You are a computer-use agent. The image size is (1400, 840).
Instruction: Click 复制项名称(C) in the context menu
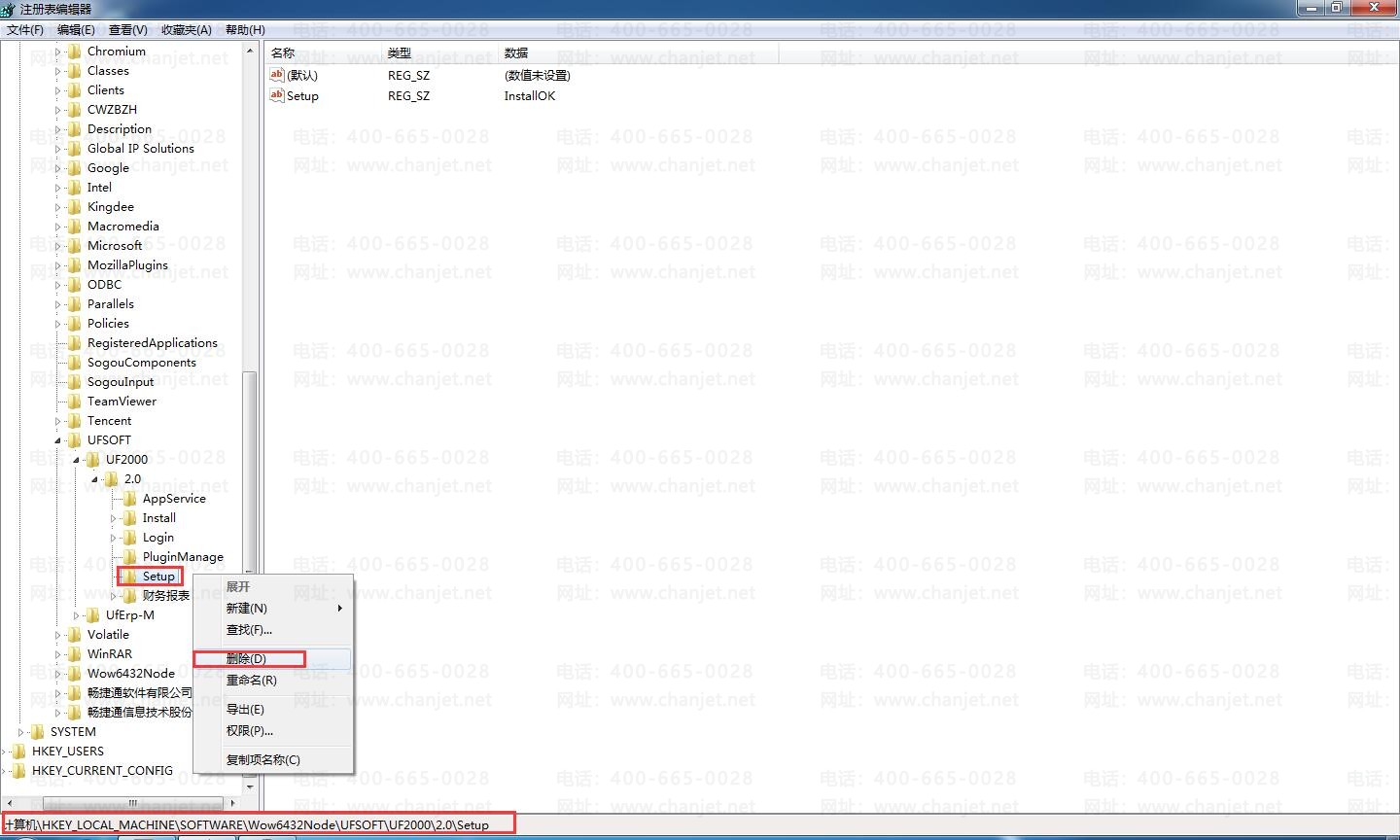[x=273, y=760]
